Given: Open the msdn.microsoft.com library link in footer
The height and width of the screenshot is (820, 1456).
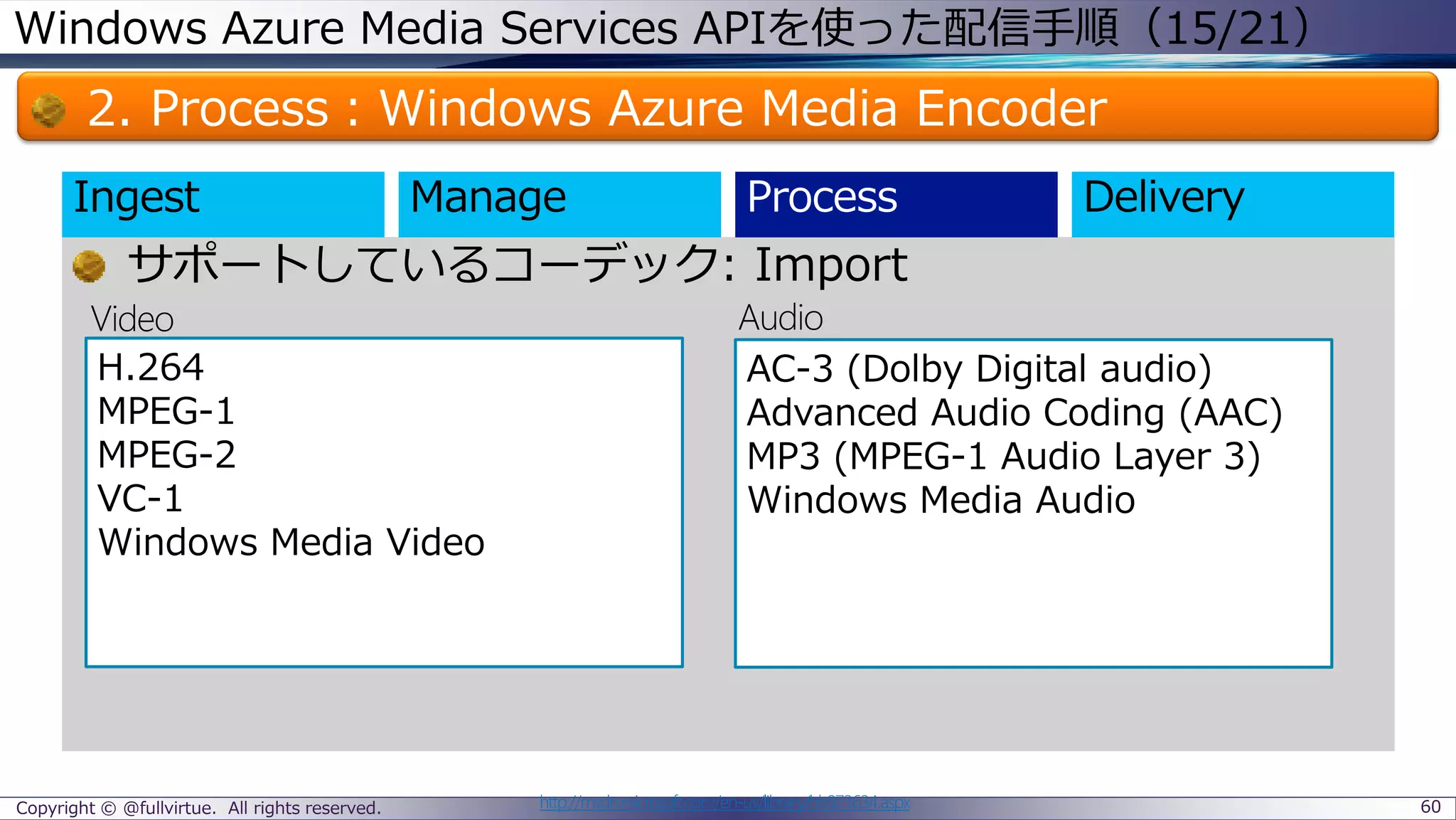Looking at the screenshot, I should (x=724, y=803).
